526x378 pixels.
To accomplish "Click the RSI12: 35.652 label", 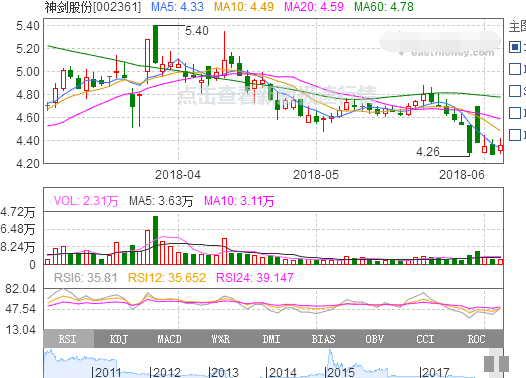I will point(167,278).
